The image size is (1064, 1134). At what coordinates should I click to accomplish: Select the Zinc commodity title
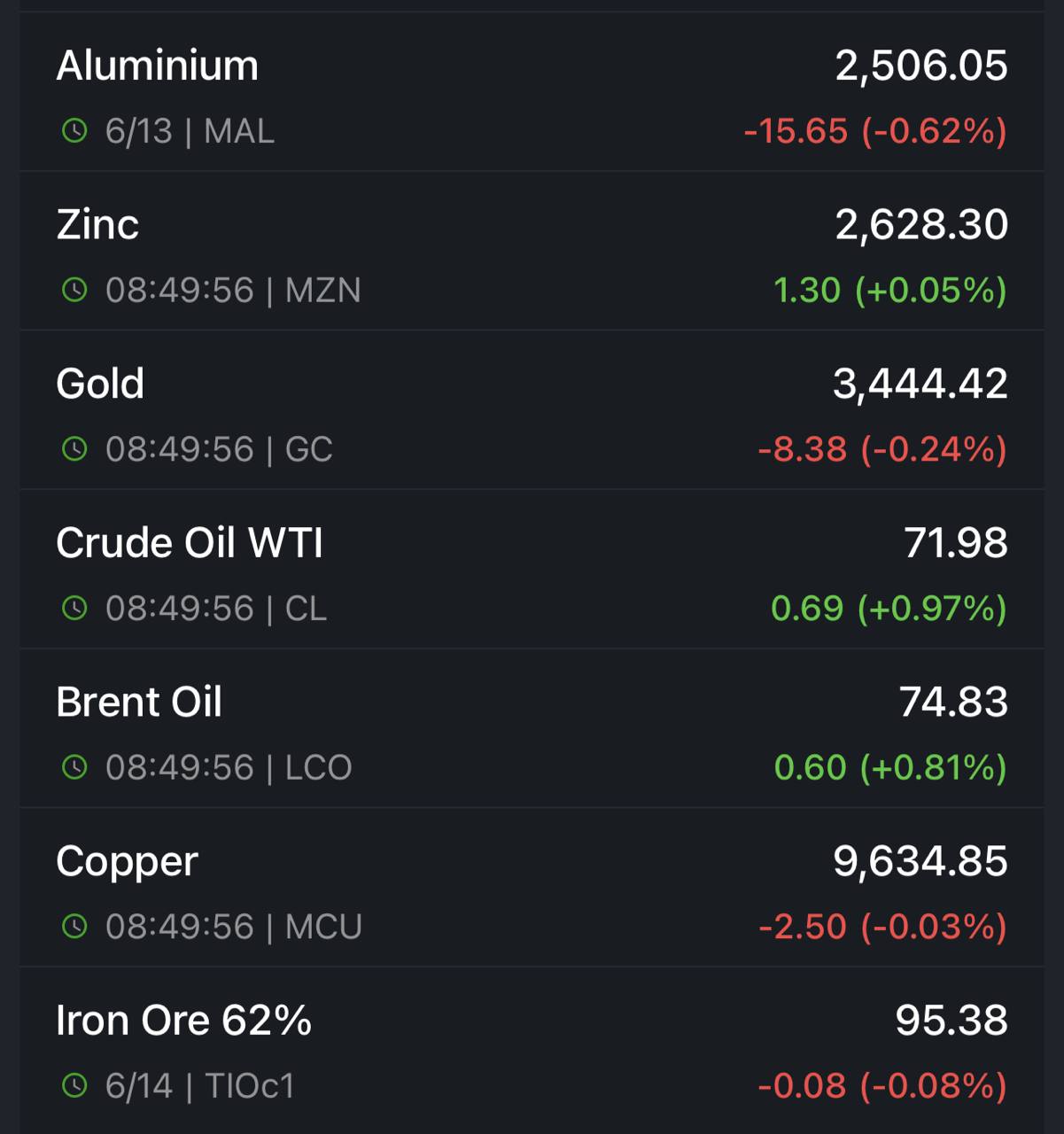pyautogui.click(x=97, y=225)
